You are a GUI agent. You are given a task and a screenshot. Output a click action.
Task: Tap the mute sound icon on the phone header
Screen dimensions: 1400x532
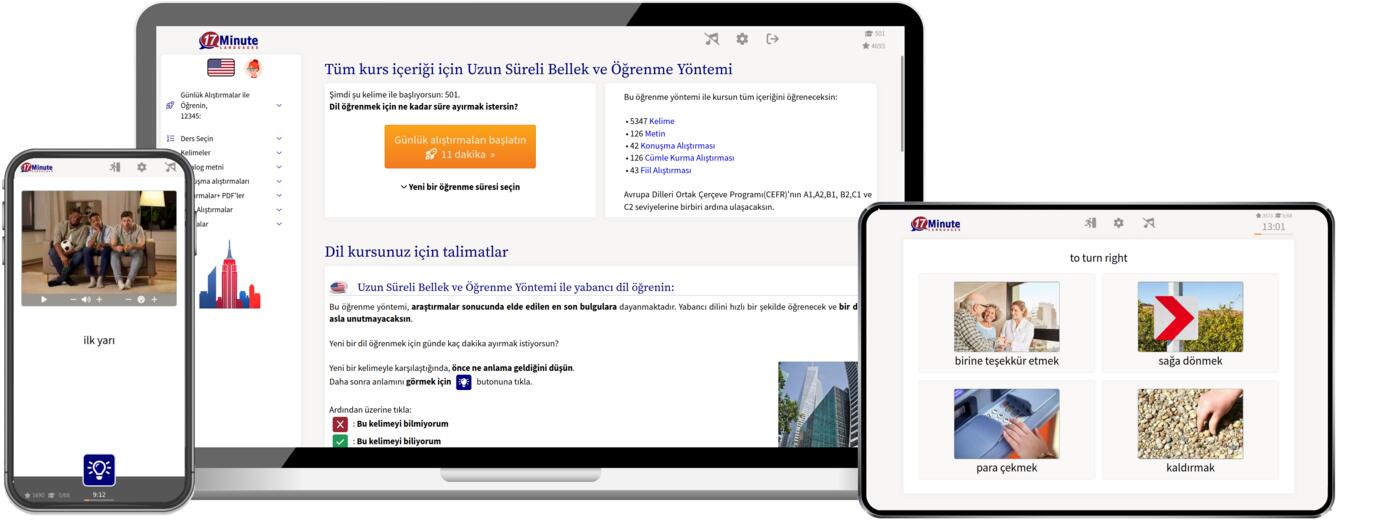pyautogui.click(x=170, y=167)
